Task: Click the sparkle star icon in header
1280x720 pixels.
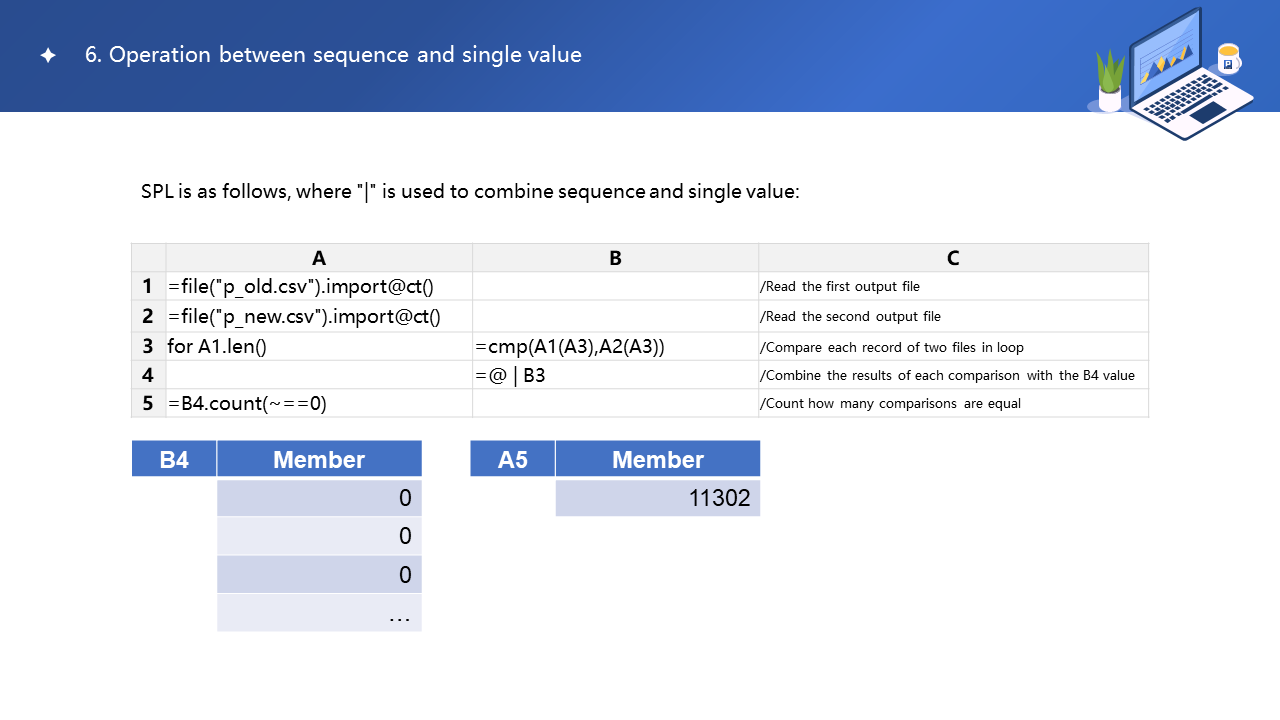Action: click(48, 56)
